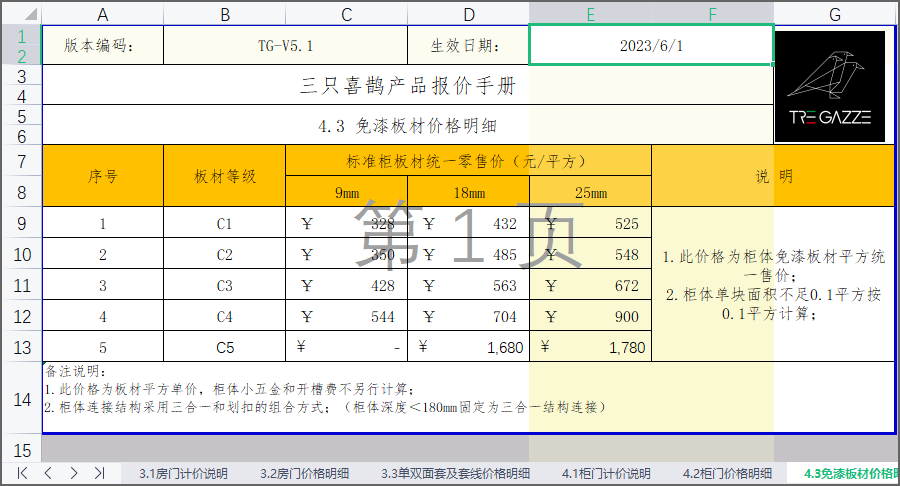Select the 485 price cell
Viewport: 900px width, 486px height.
[468, 254]
